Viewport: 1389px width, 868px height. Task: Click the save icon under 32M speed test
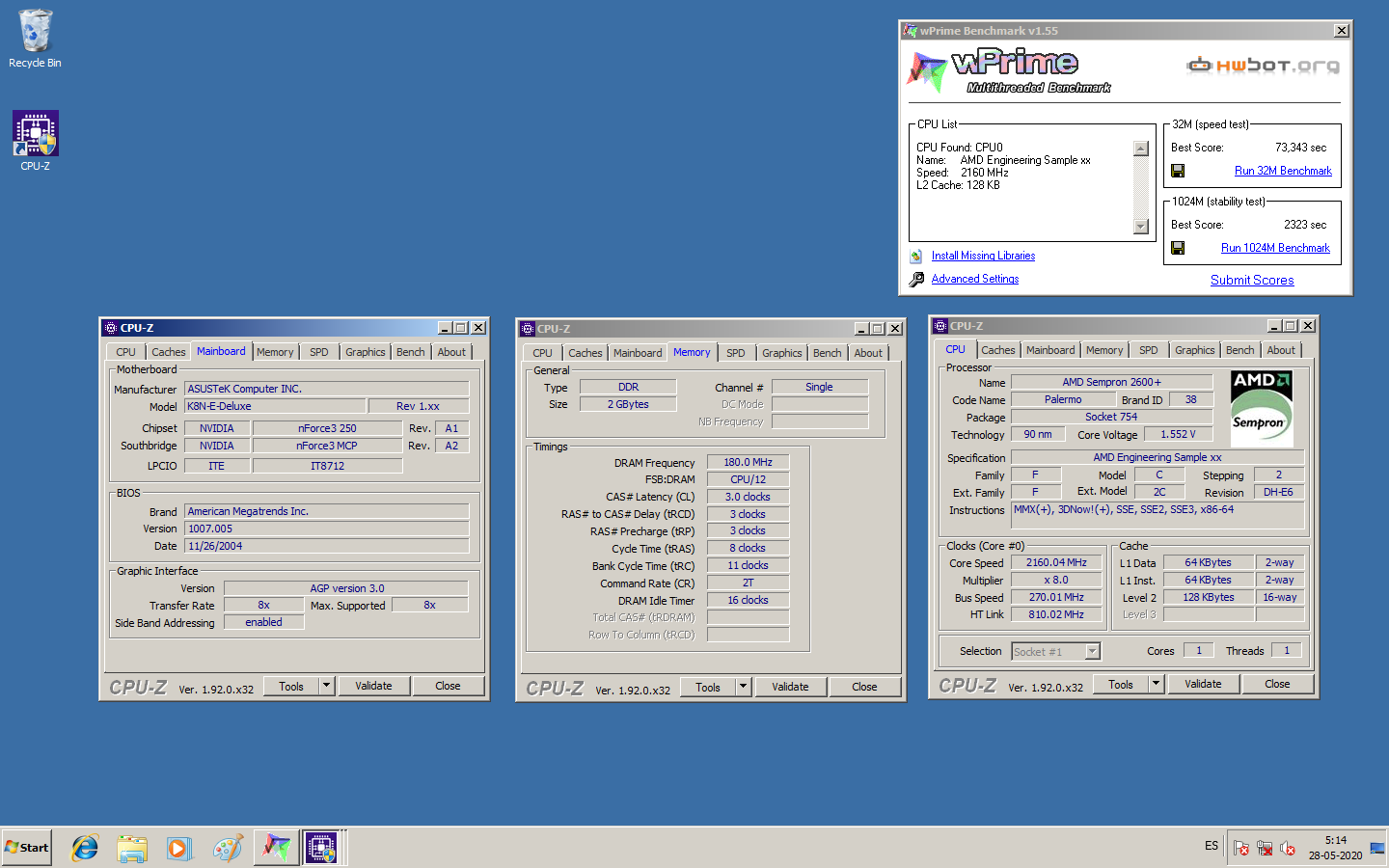pos(1178,171)
